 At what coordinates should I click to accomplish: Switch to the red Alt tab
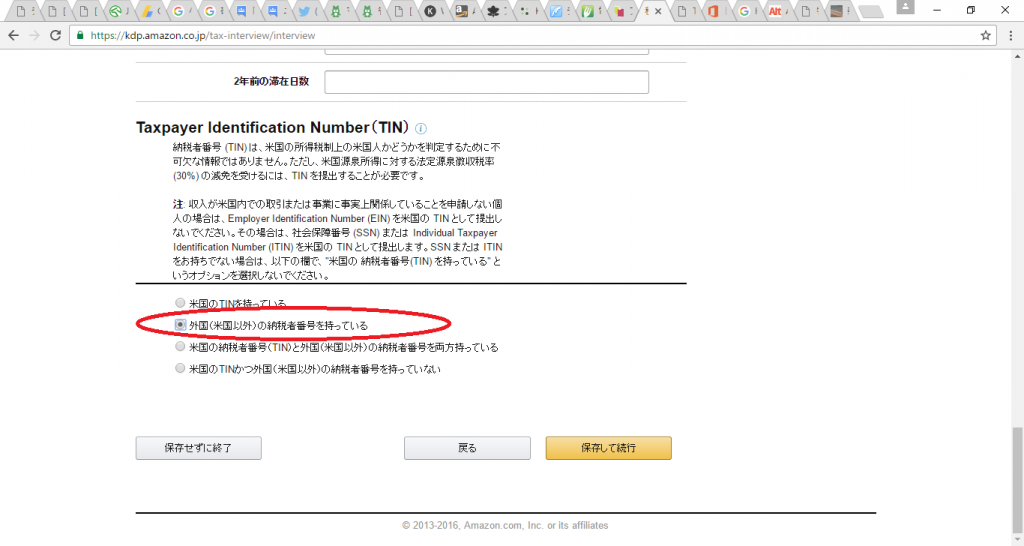coord(775,11)
